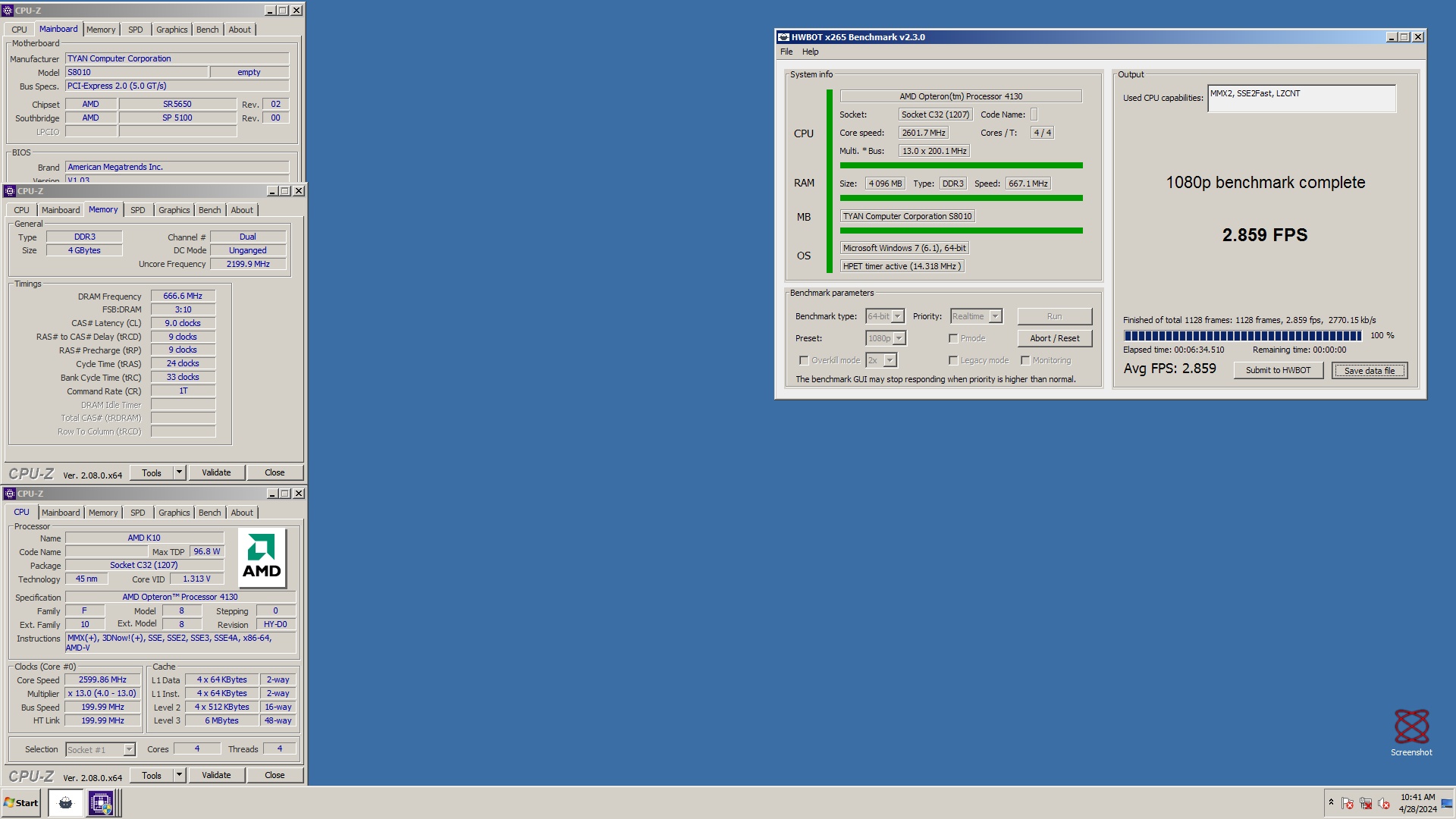
Task: Toggle the Monitoring checkbox
Action: tap(1025, 360)
